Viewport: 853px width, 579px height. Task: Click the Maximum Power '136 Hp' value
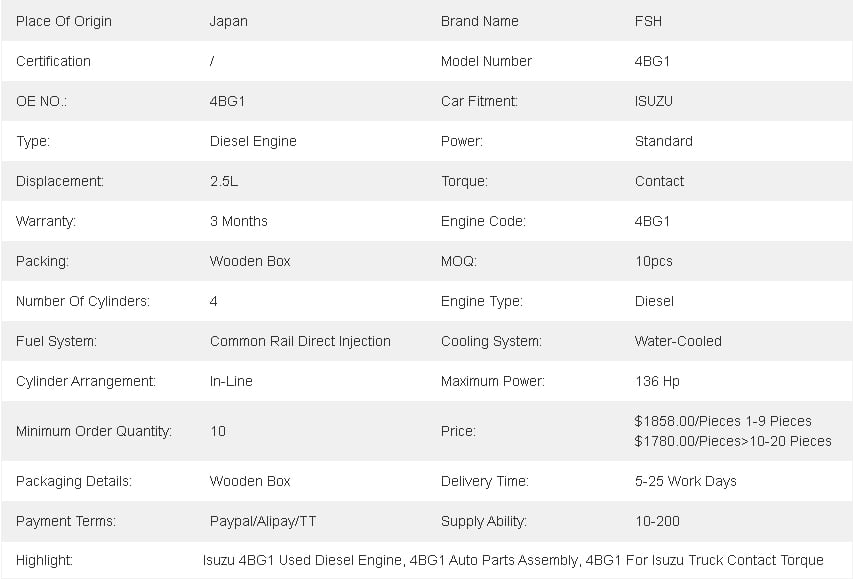(x=657, y=381)
